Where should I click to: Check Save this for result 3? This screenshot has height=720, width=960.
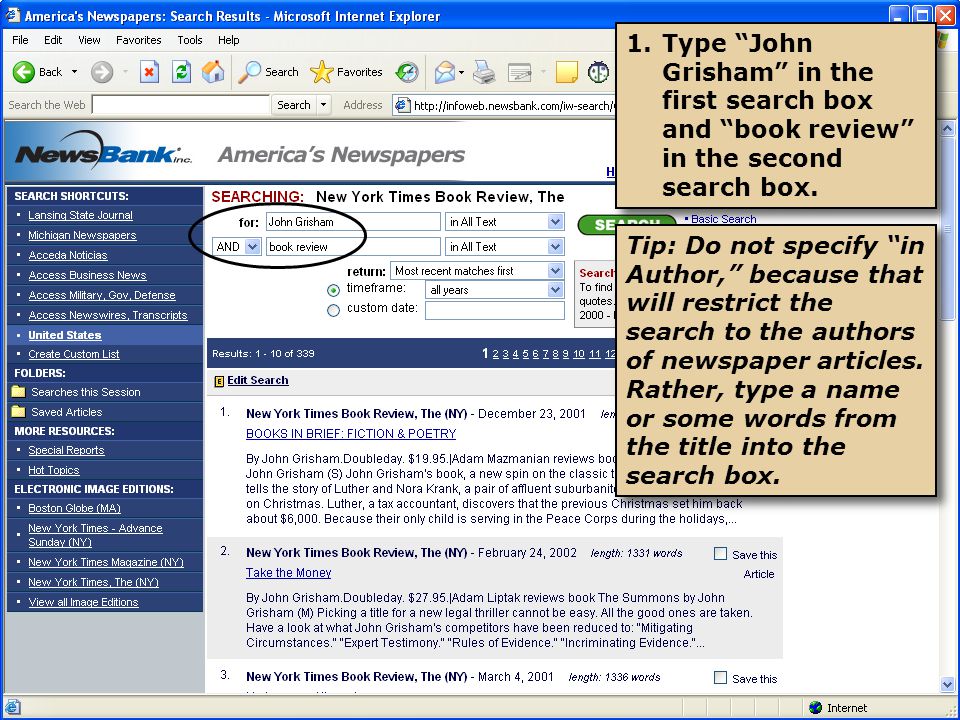pyautogui.click(x=721, y=678)
